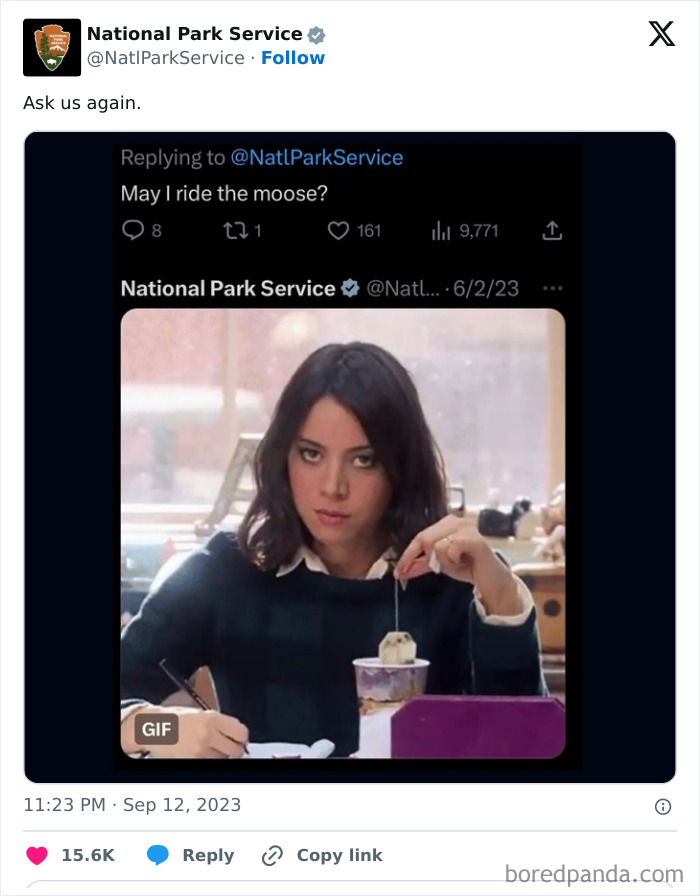
Task: View analytics icon showing 9,771 impressions
Action: tap(439, 231)
